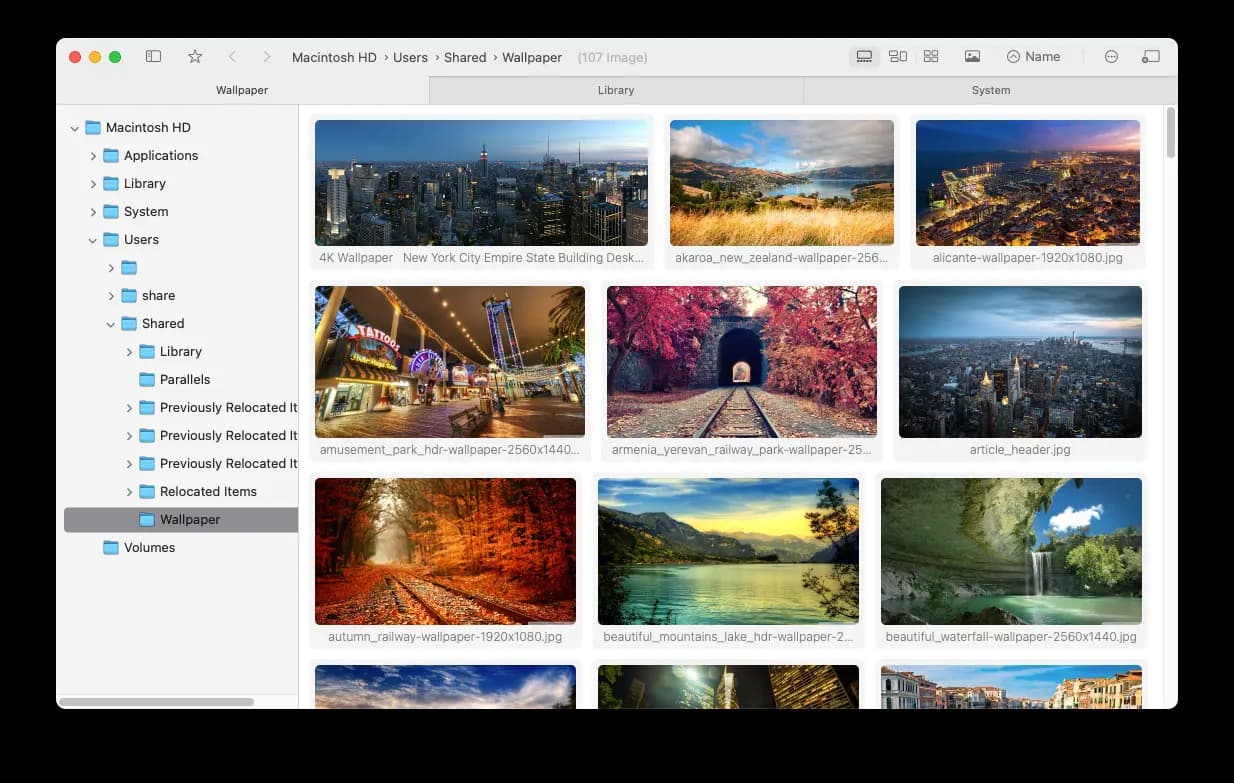Viewport: 1234px width, 783px height.
Task: Select the autumn_railway wallpaper thumbnail
Action: 445,551
